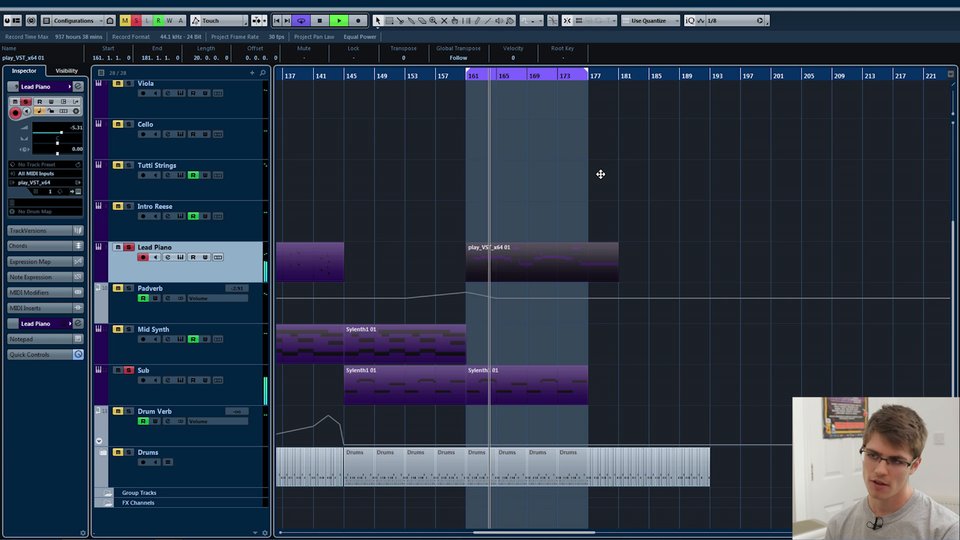Click the FX Channels folder row
Image resolution: width=960 pixels, height=540 pixels.
click(x=181, y=503)
